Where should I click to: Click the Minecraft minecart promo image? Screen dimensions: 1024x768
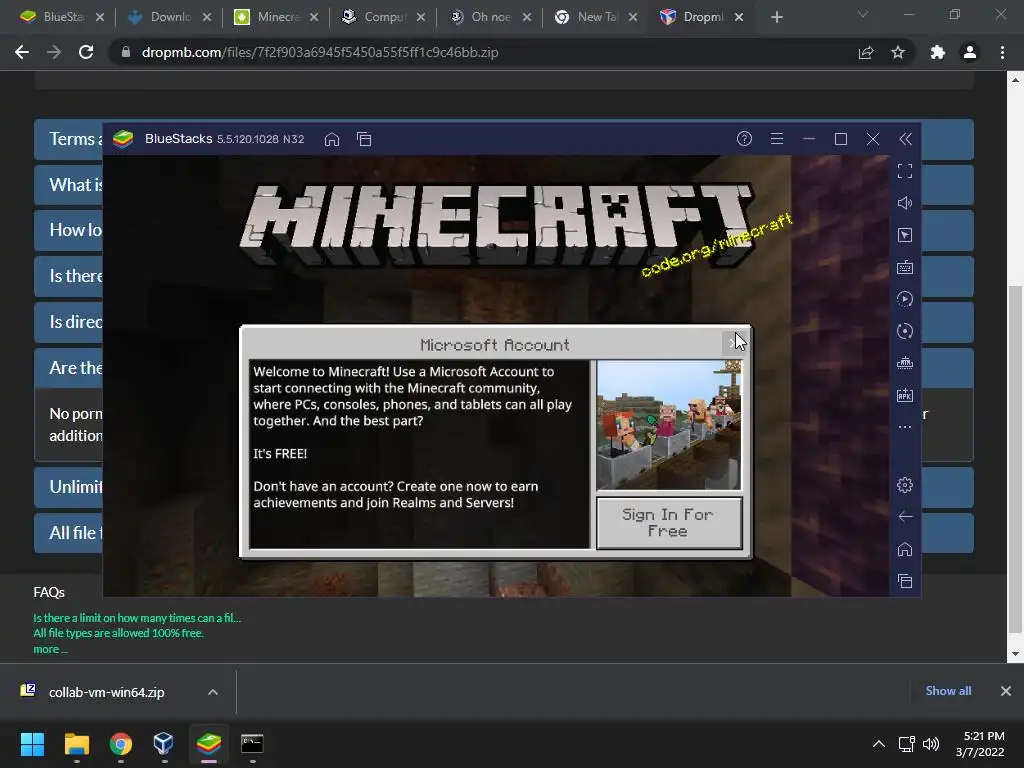(669, 425)
